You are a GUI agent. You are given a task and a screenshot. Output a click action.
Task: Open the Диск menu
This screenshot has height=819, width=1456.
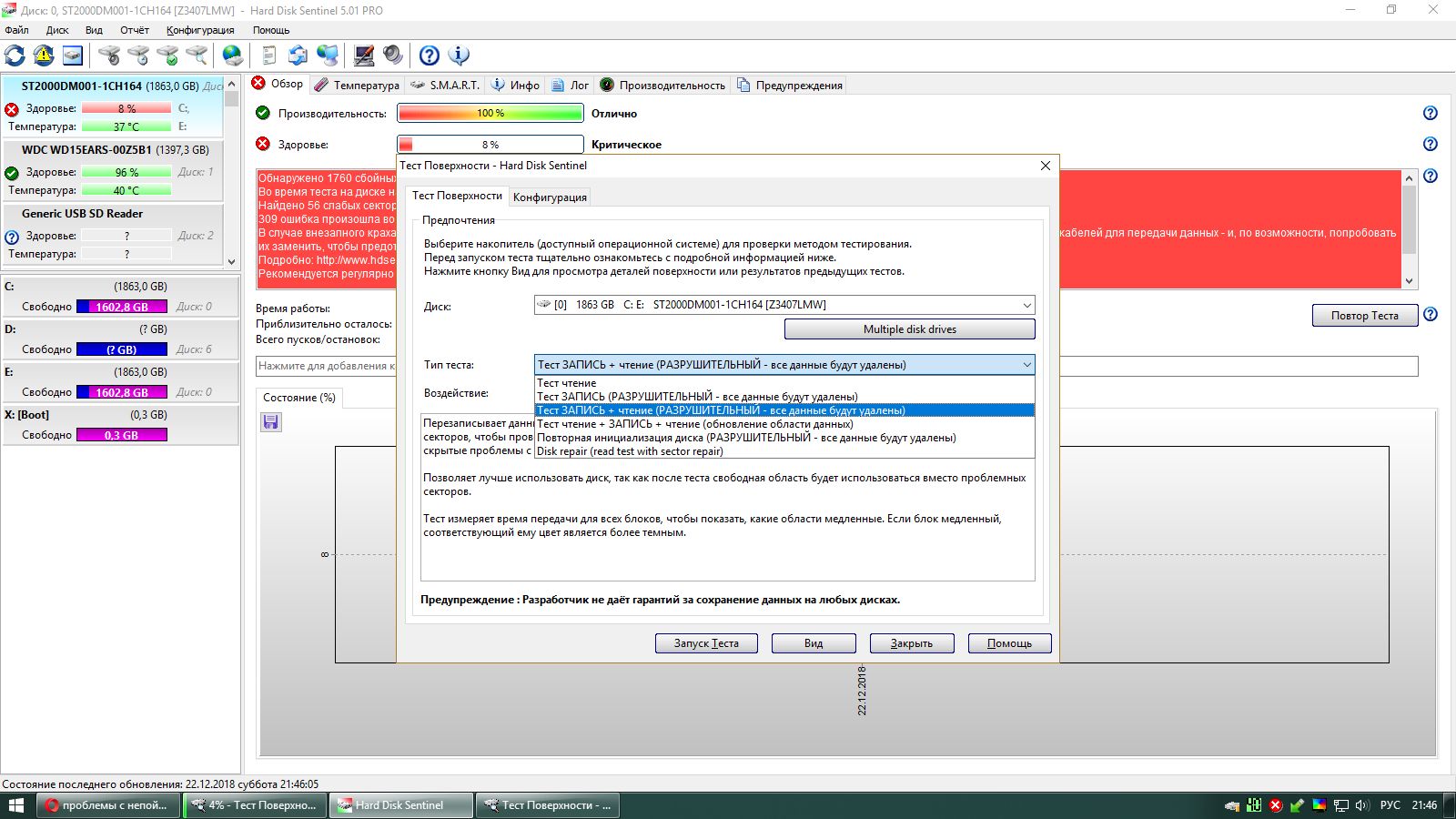point(57,30)
